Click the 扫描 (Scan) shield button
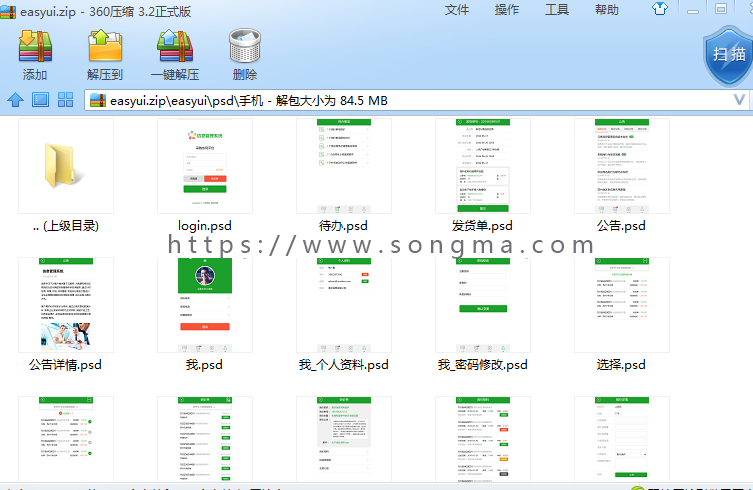This screenshot has height=490, width=753. click(x=729, y=55)
